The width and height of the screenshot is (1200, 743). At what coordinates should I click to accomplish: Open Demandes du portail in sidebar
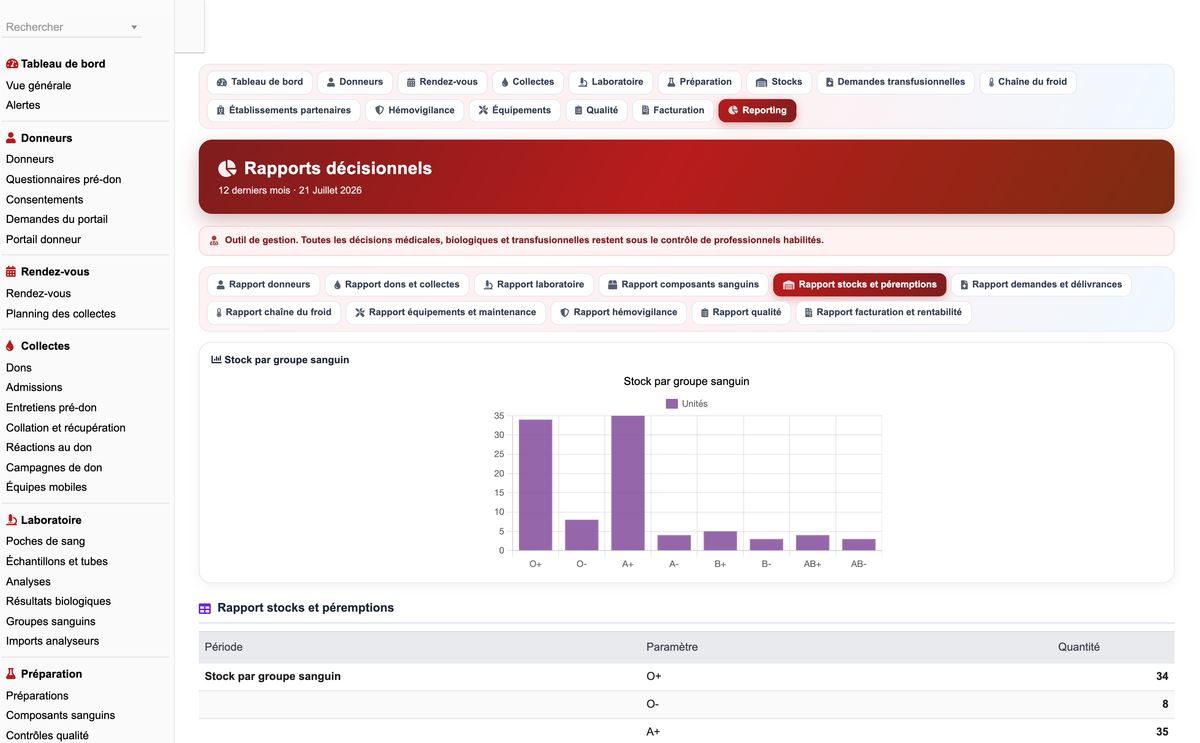click(x=57, y=220)
